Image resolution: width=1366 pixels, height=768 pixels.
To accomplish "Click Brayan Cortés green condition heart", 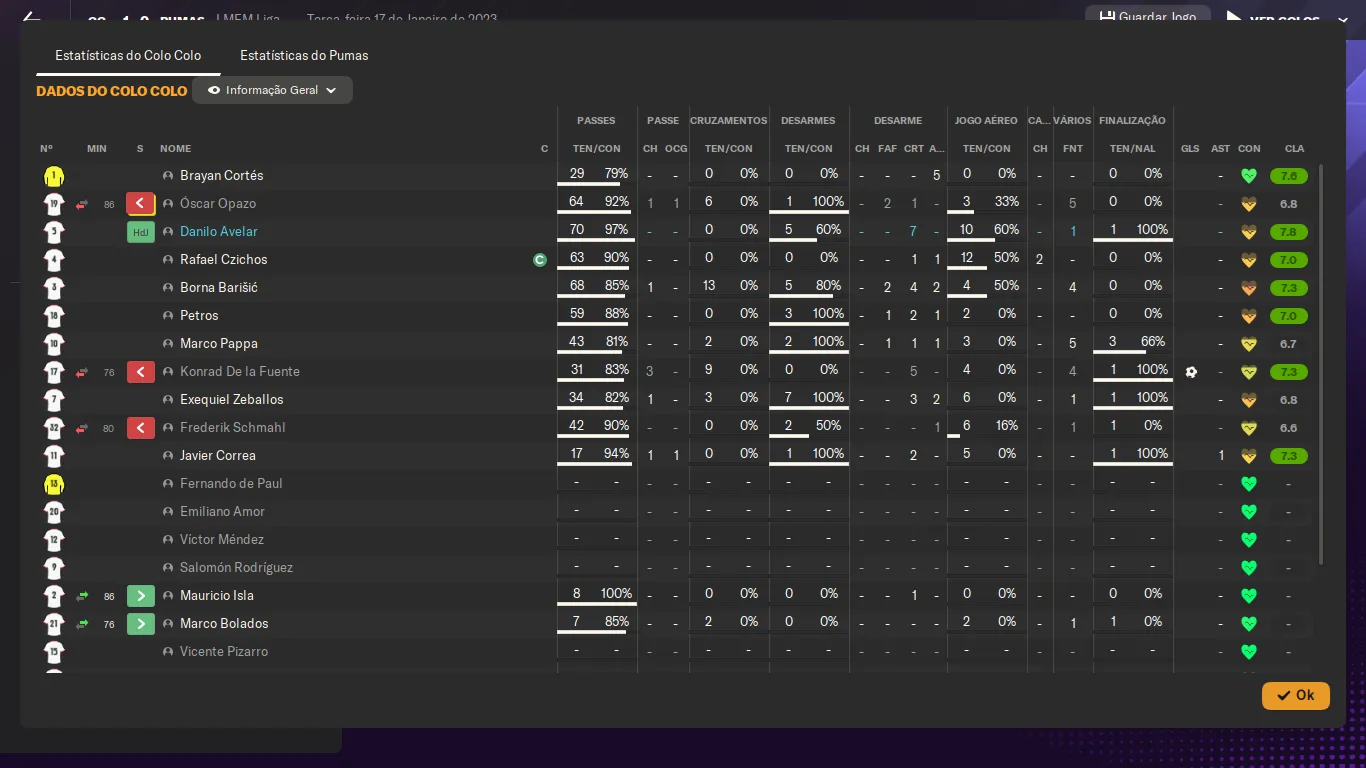I will click(x=1248, y=176).
